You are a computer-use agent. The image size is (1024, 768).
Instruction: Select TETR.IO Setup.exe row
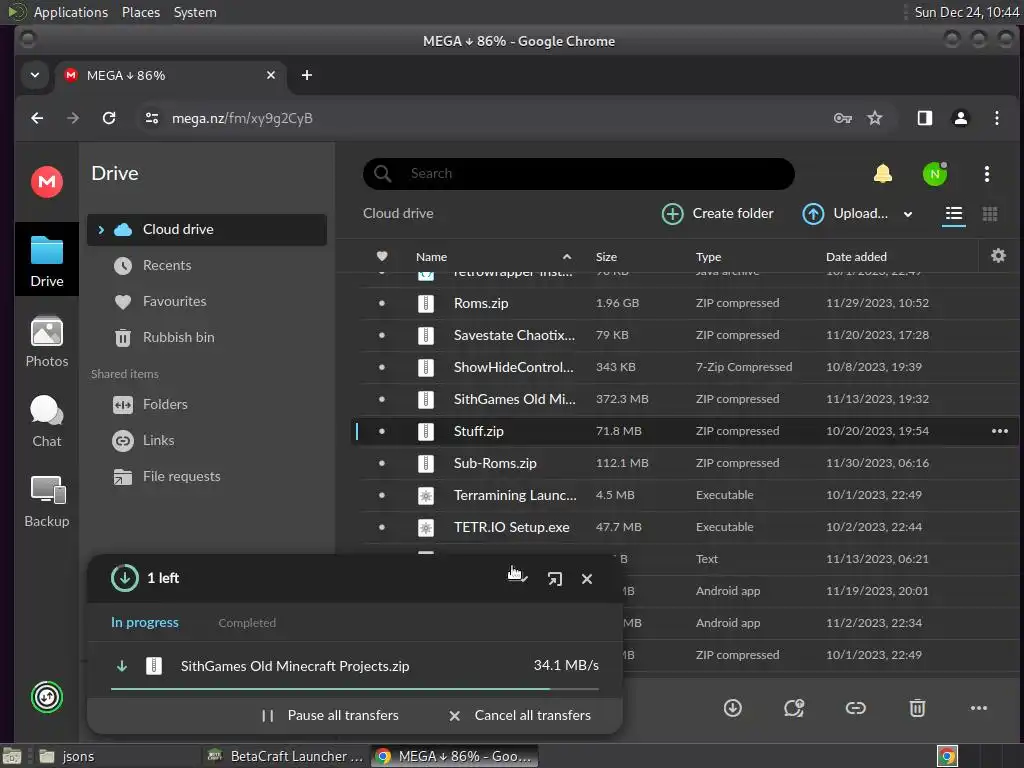[x=684, y=527]
